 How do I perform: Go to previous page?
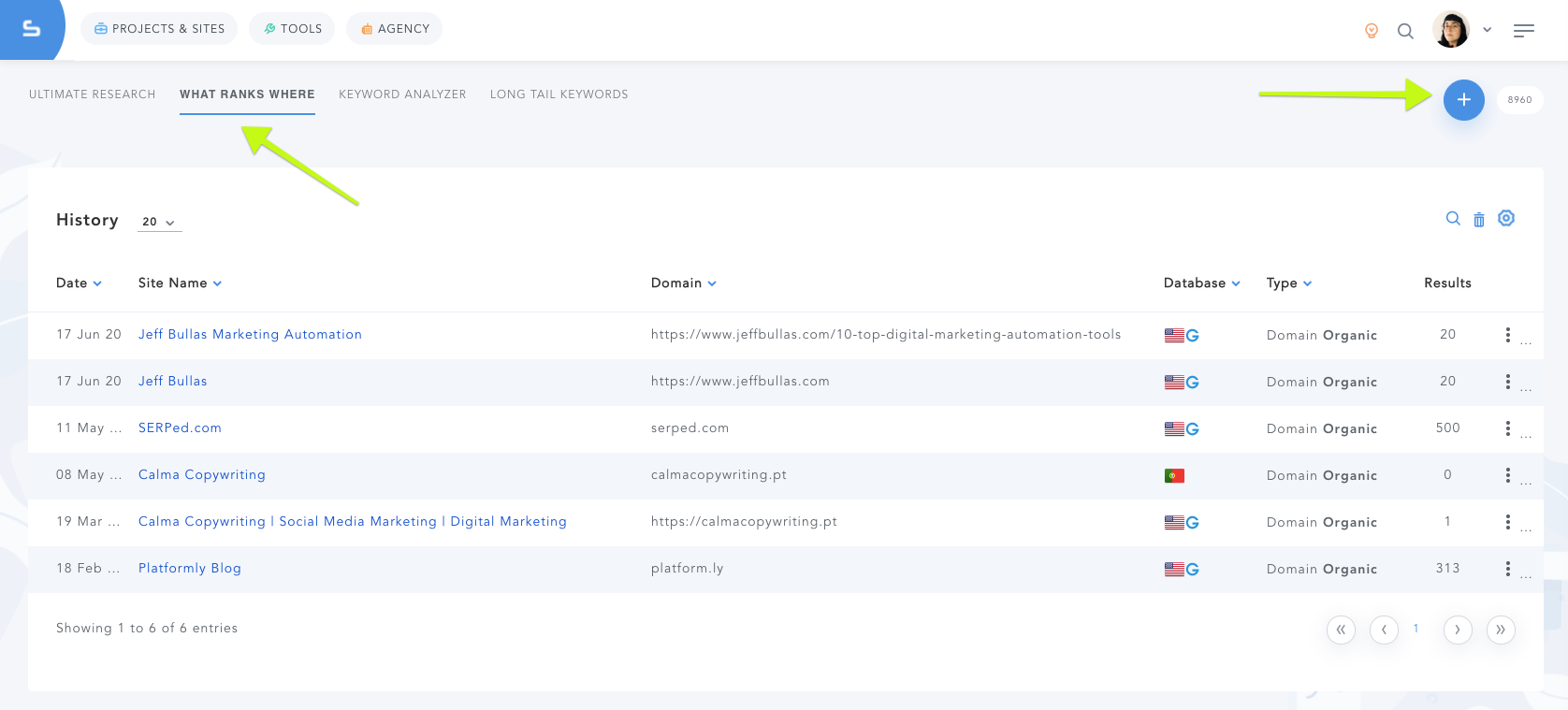click(x=1384, y=630)
